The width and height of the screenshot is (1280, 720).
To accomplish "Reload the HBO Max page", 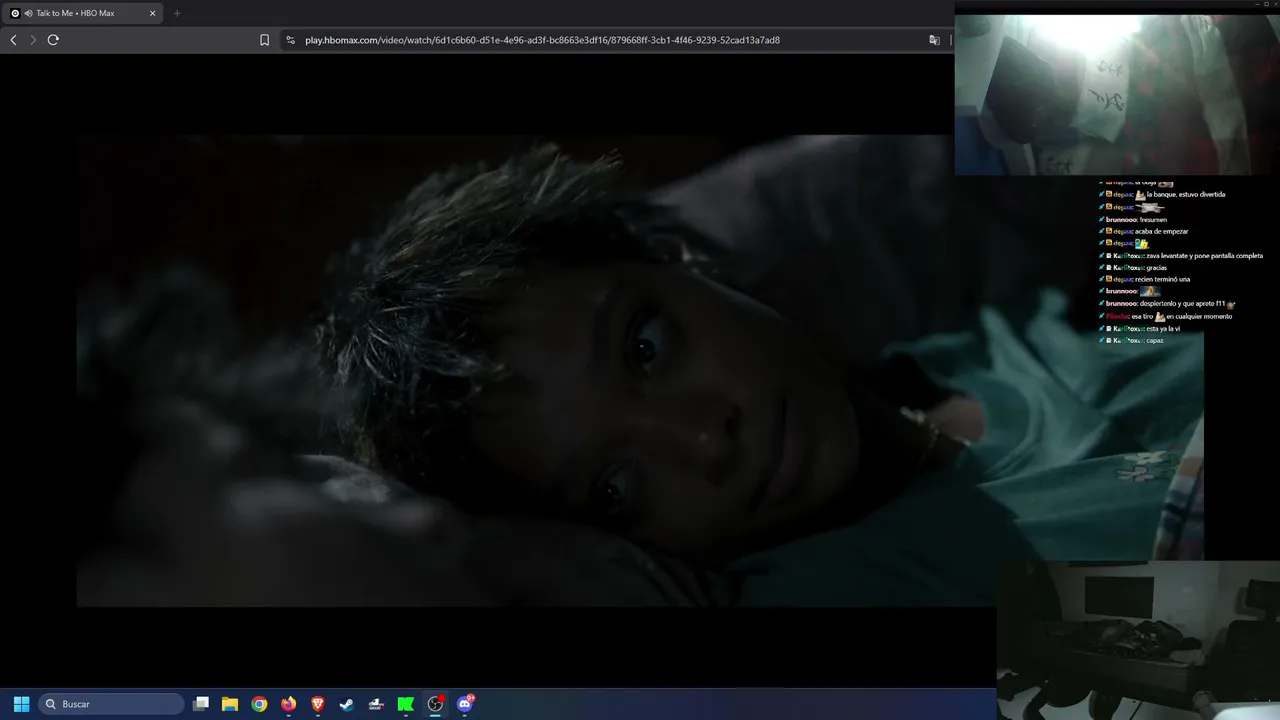I will pos(53,40).
